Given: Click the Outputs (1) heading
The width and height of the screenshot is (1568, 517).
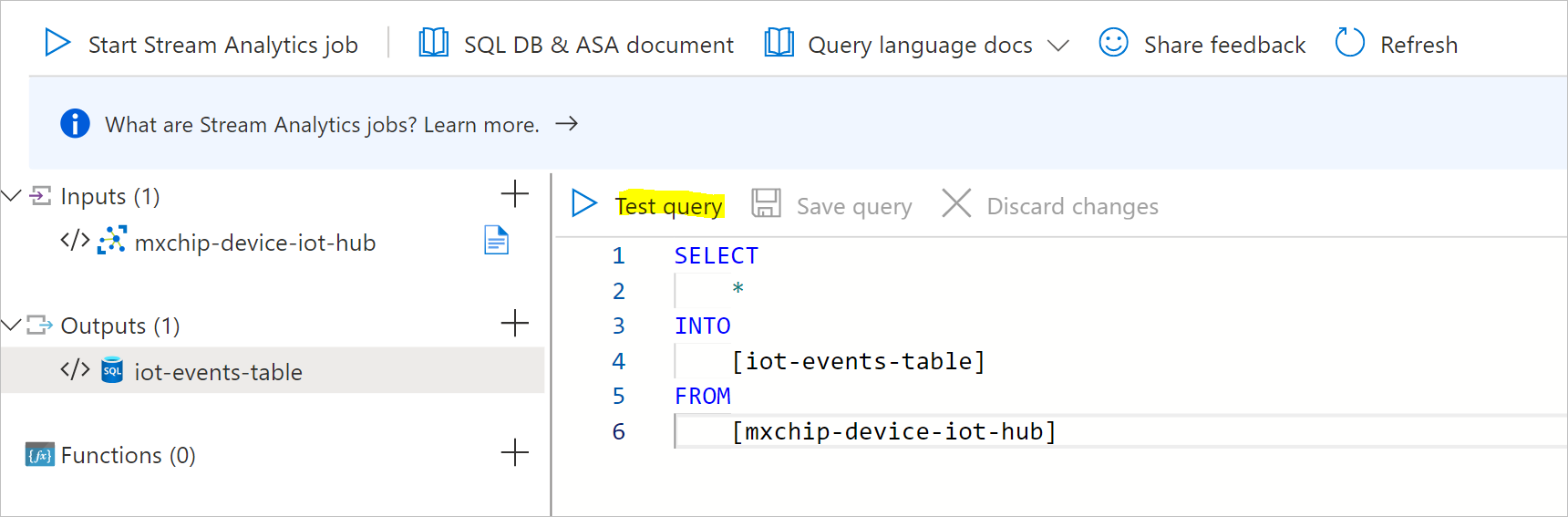Looking at the screenshot, I should 120,326.
